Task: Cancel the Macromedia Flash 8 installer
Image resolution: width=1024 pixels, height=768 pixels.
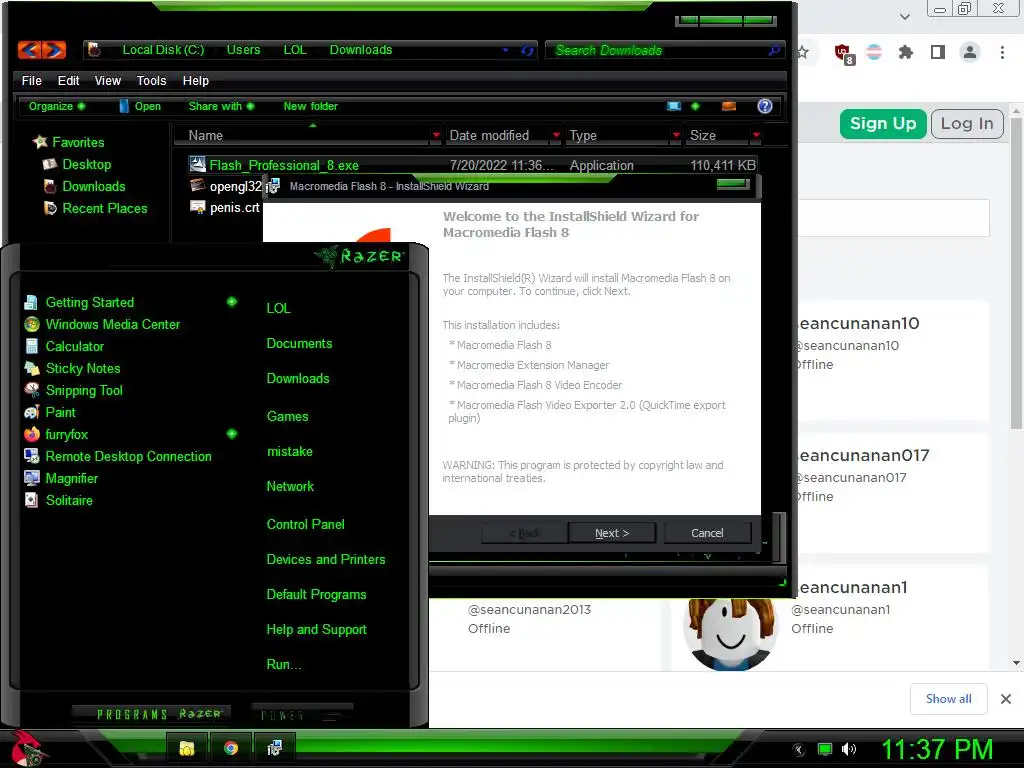Action: click(x=707, y=533)
